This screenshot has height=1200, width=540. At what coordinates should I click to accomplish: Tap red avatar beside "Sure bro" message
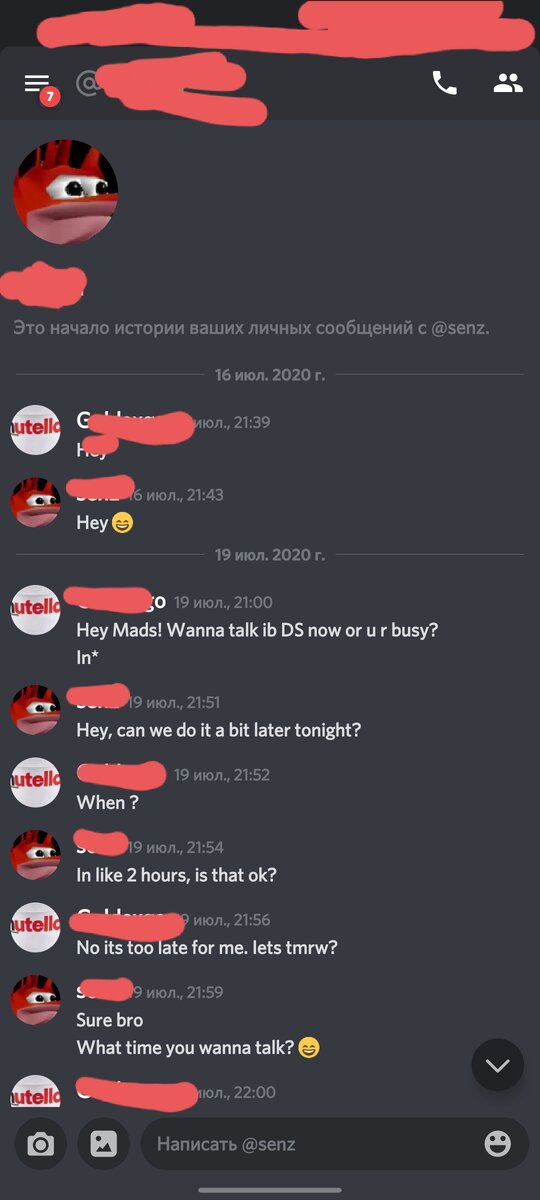[x=36, y=1000]
